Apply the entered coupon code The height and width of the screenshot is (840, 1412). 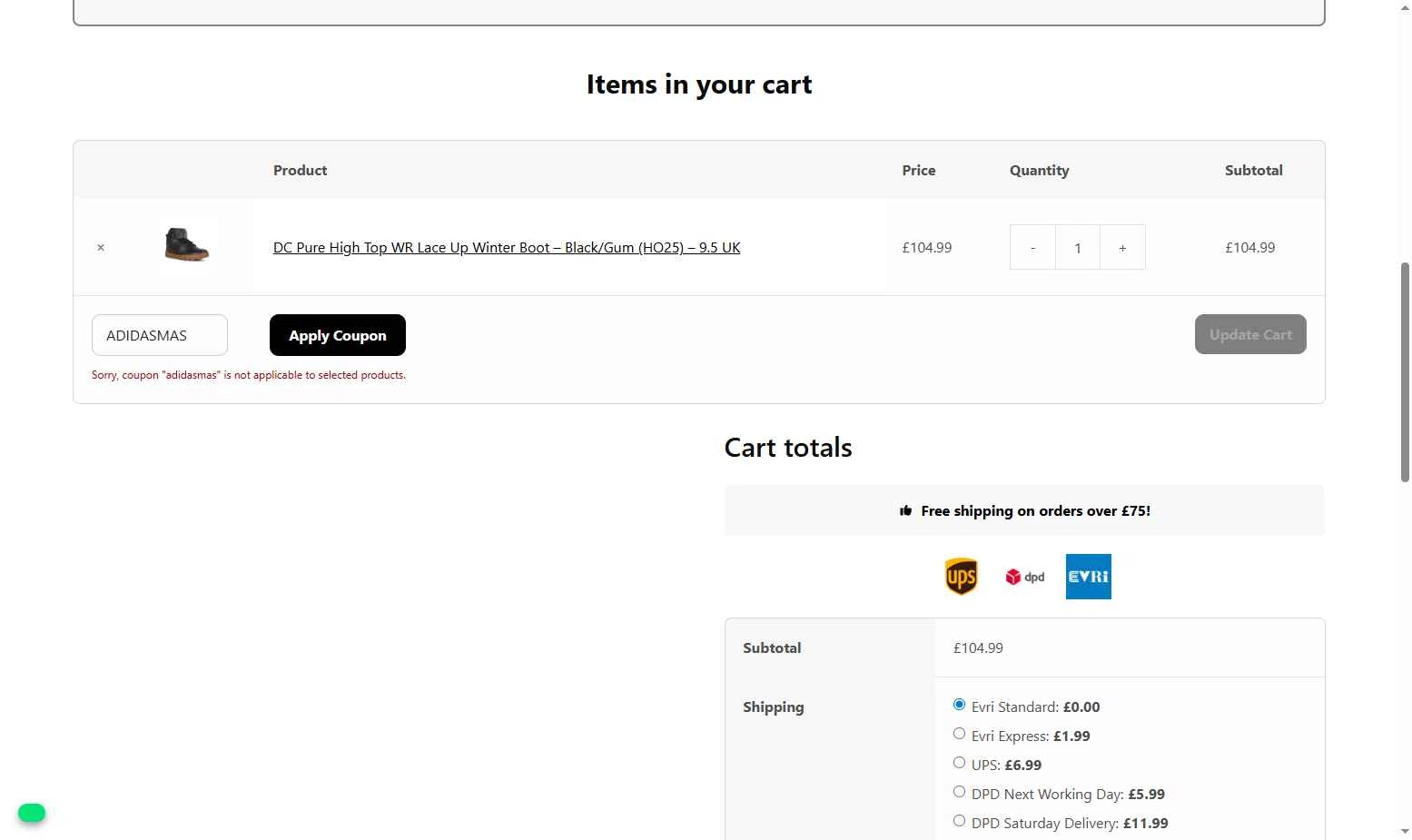click(338, 335)
